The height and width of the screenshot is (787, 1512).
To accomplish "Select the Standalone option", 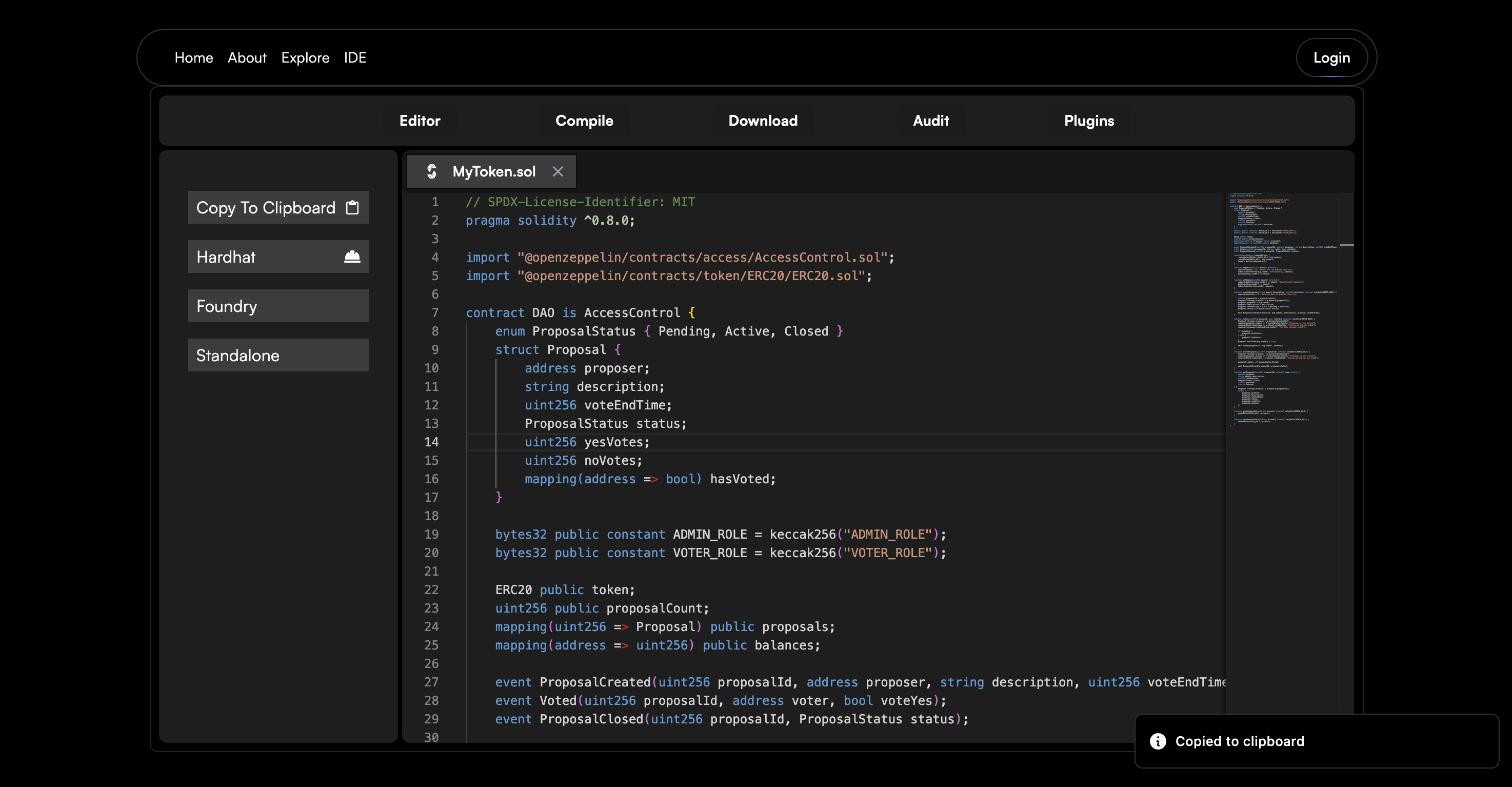I will pyautogui.click(x=278, y=356).
